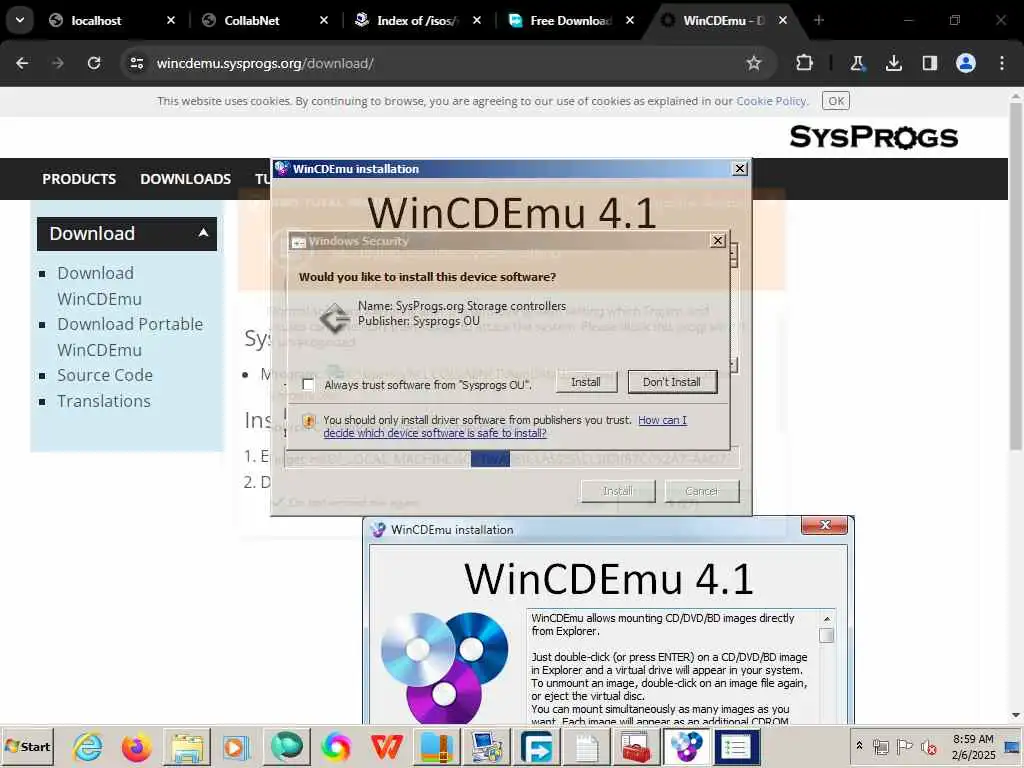This screenshot has width=1024, height=768.
Task: Dismiss cookie notice with OK
Action: [x=836, y=101]
